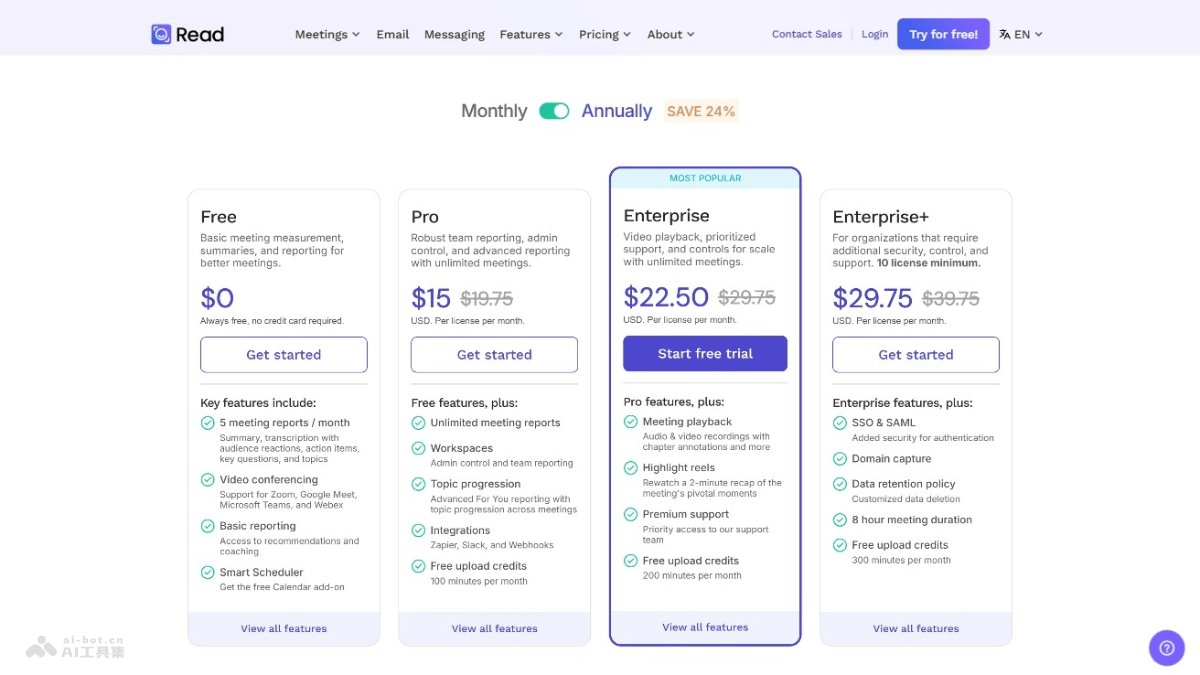Click the Contact Sales link
Viewport: 1200px width, 675px height.
(807, 34)
